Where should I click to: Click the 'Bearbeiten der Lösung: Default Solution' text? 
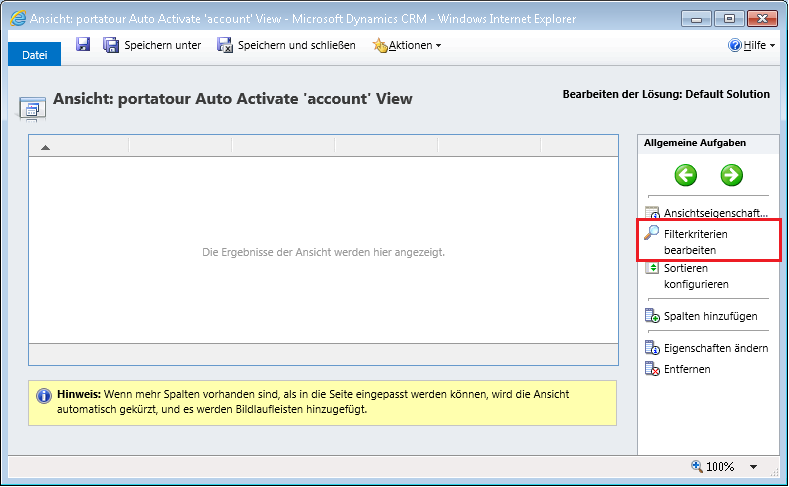pyautogui.click(x=666, y=94)
